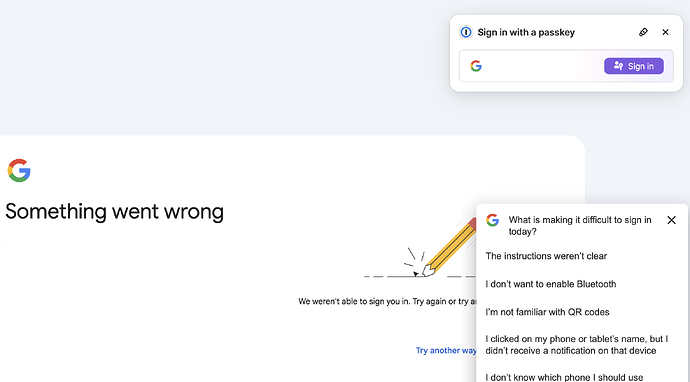The height and width of the screenshot is (382, 690).
Task: Click the "Something went wrong" heading
Action: [x=114, y=212]
